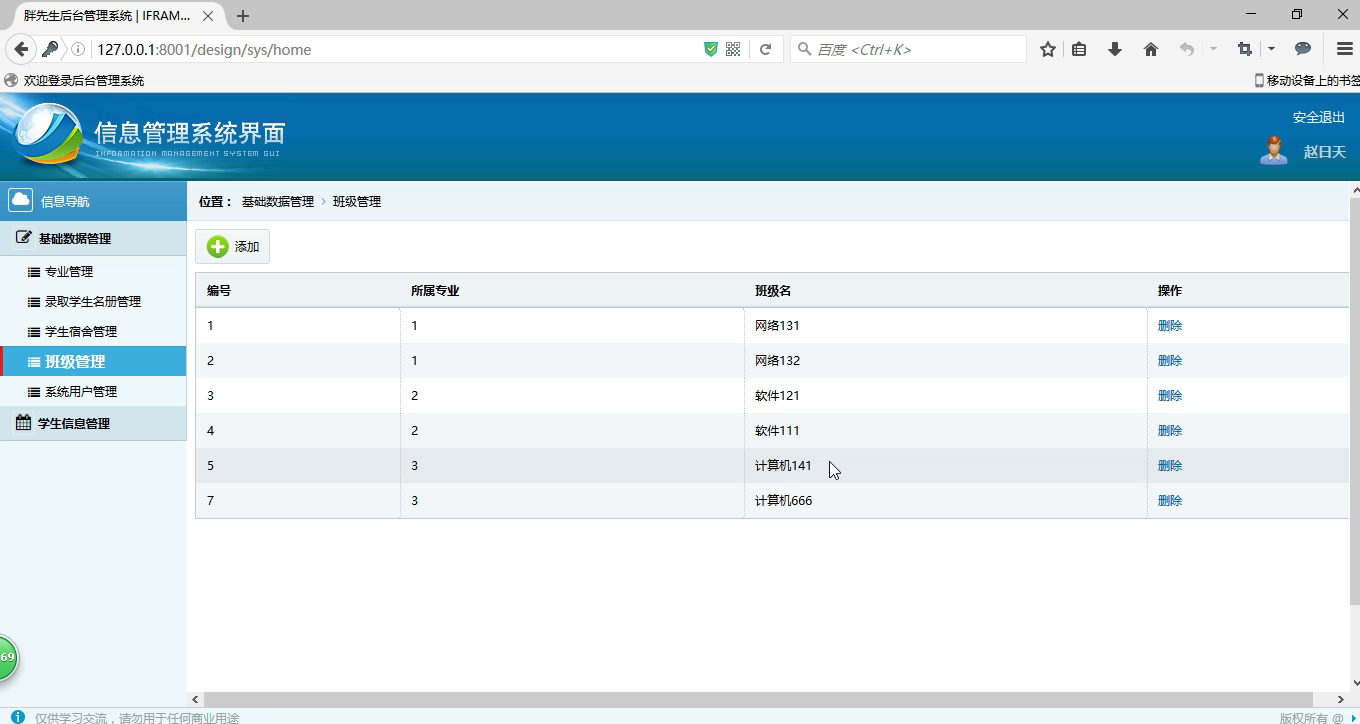Viewport: 1360px width, 724px height.
Task: Click the green shield security icon
Action: 711,49
